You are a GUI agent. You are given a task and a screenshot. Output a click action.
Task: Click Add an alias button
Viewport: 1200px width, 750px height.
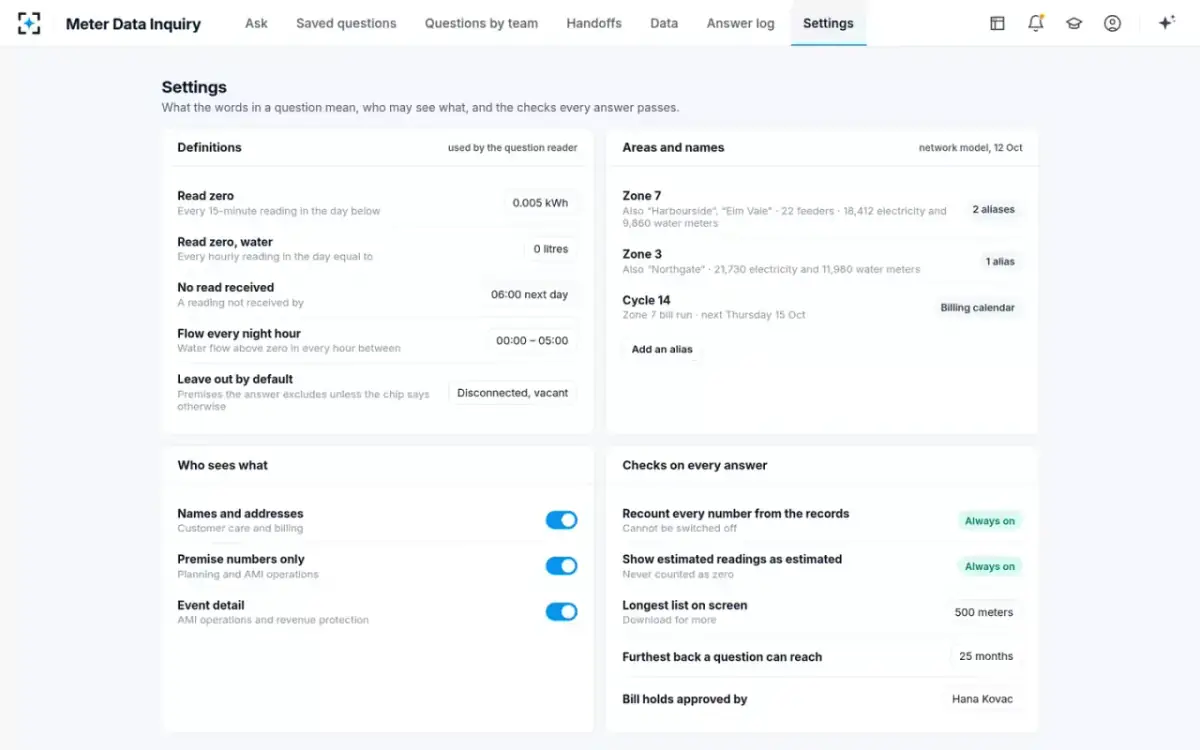pyautogui.click(x=662, y=350)
